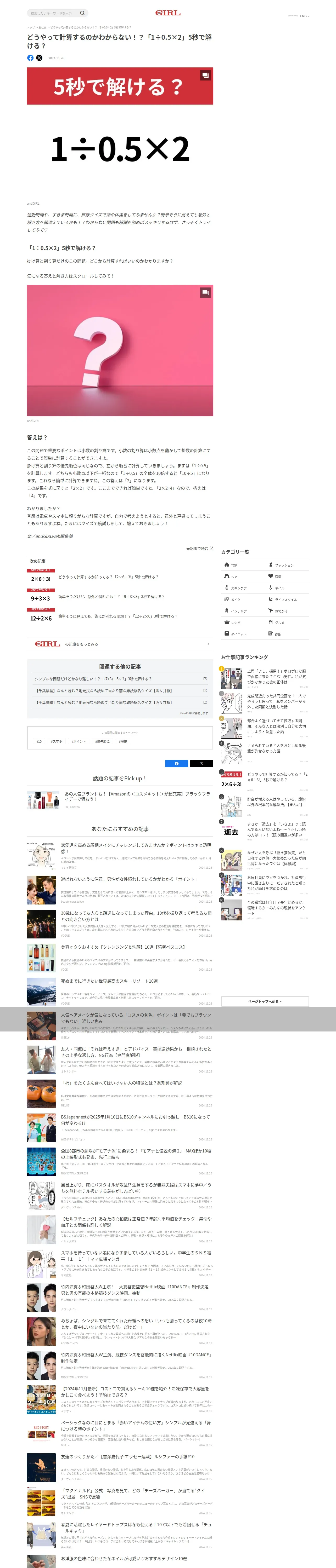The image size is (336, 1568).
Task: Click the メイク makeup icon
Action: (227, 599)
